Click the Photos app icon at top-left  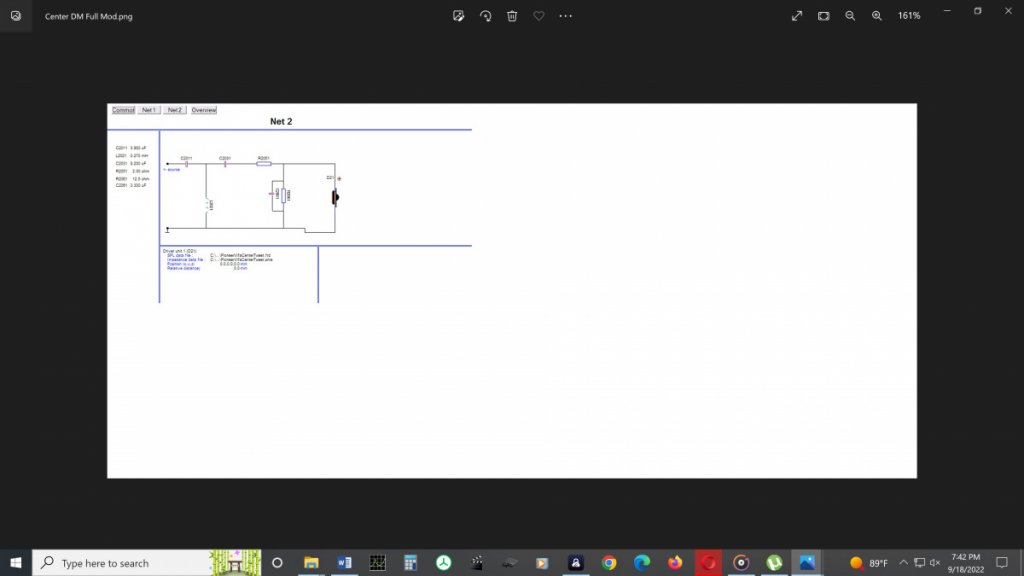pyautogui.click(x=16, y=16)
